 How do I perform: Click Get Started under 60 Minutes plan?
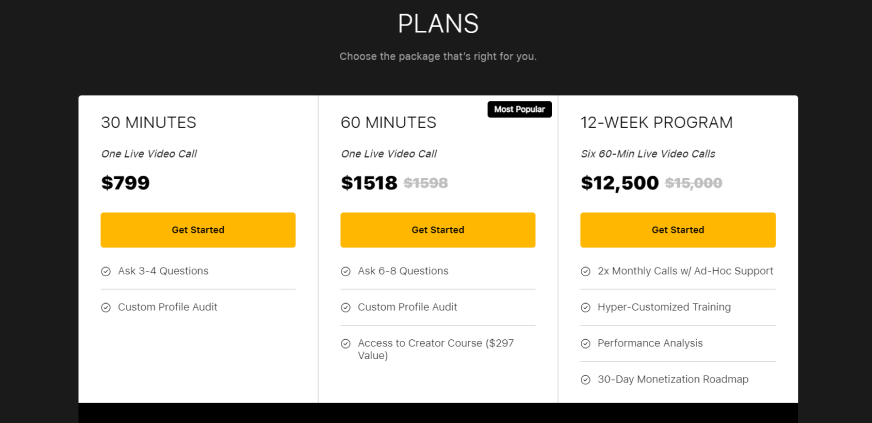tap(438, 230)
